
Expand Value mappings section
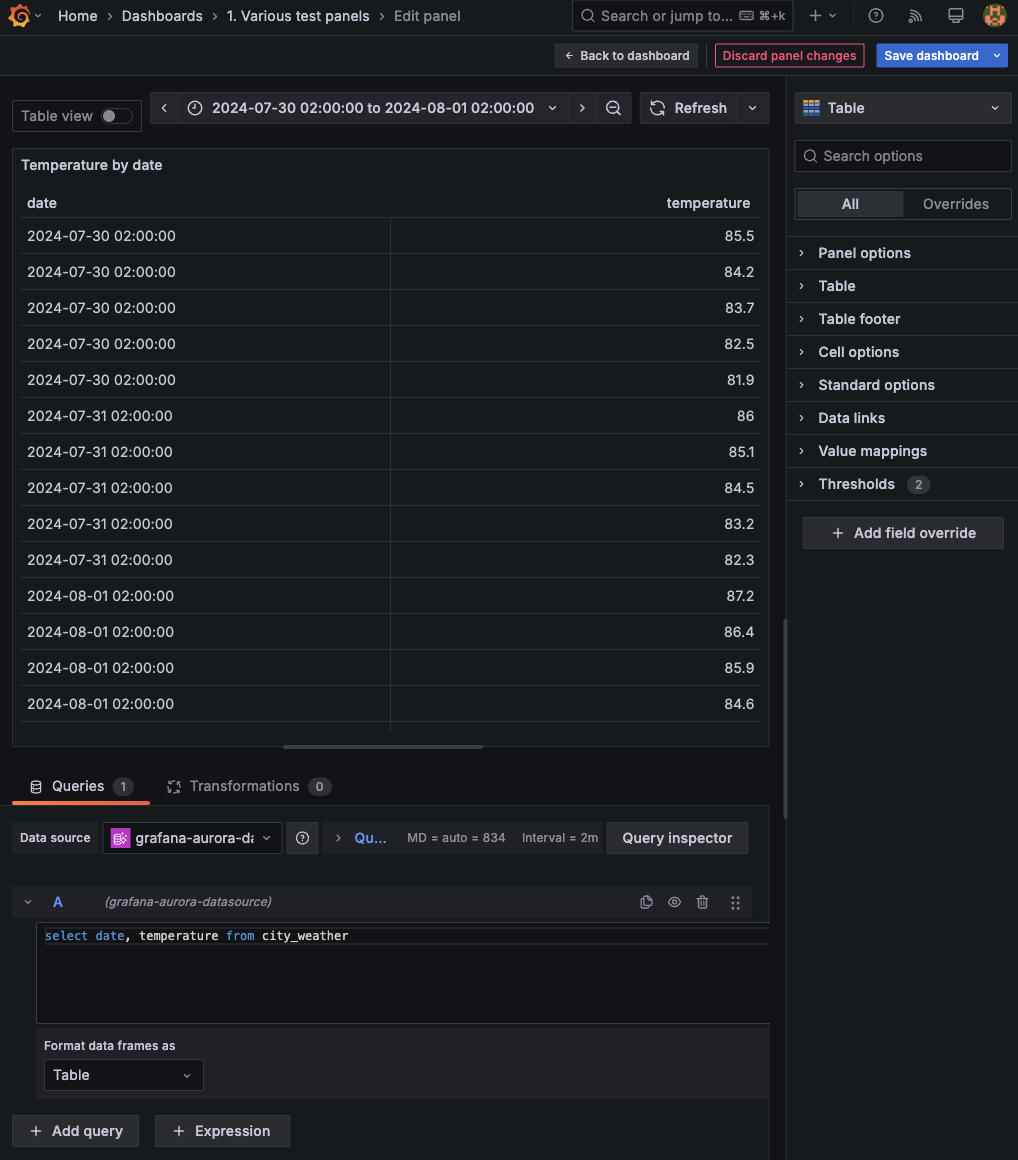(x=903, y=451)
